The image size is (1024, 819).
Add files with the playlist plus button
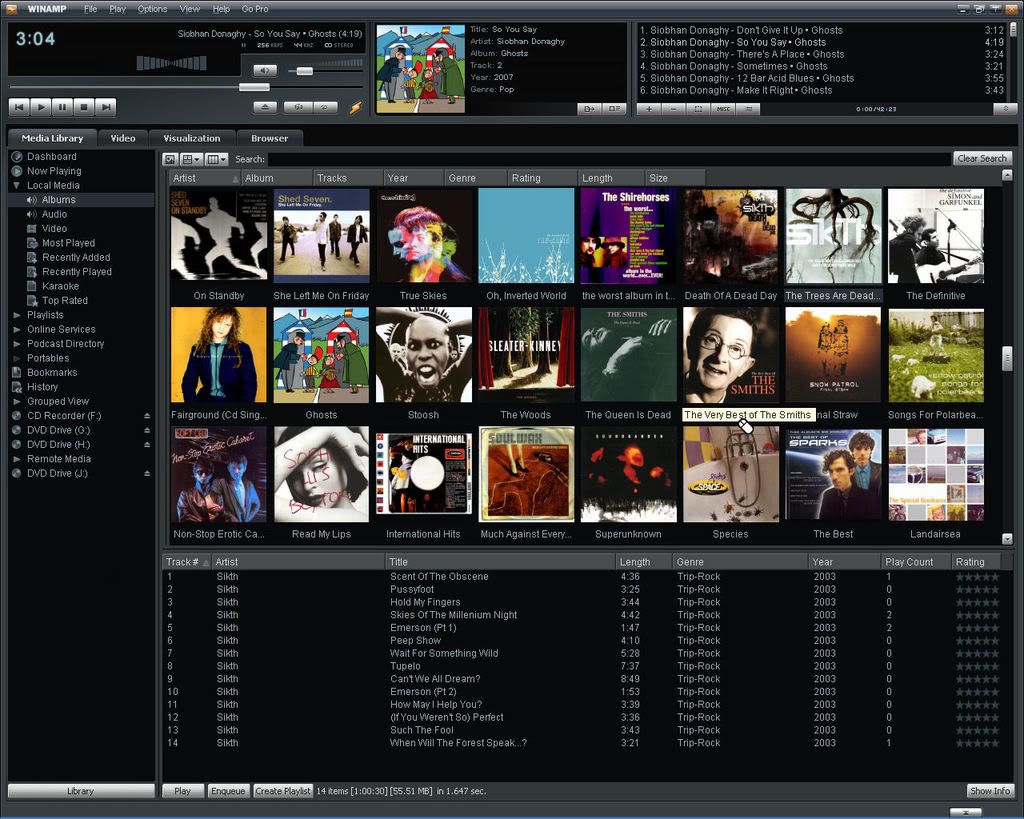tap(648, 108)
